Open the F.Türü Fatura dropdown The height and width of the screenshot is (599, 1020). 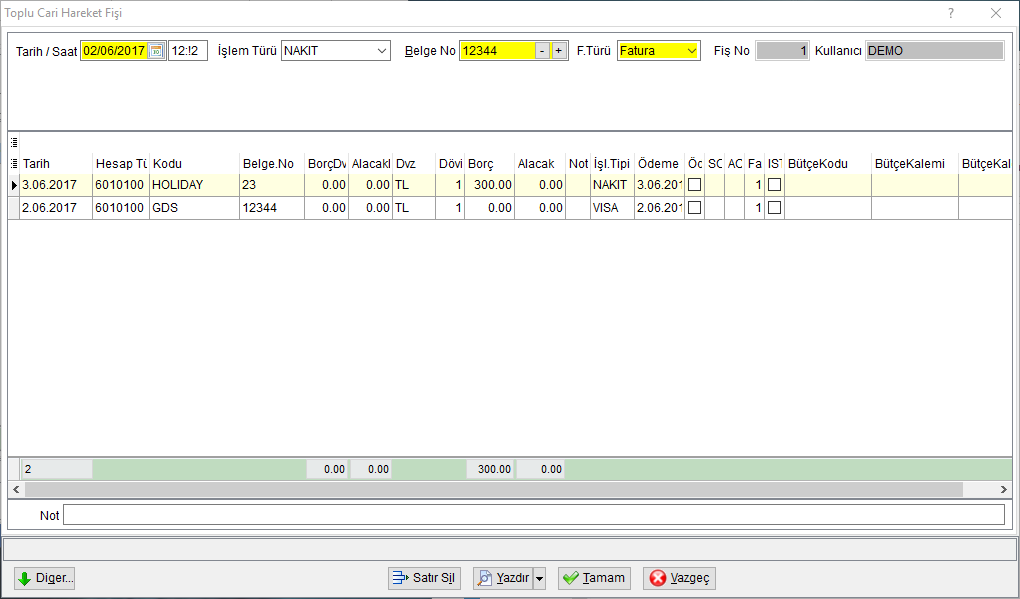click(691, 51)
